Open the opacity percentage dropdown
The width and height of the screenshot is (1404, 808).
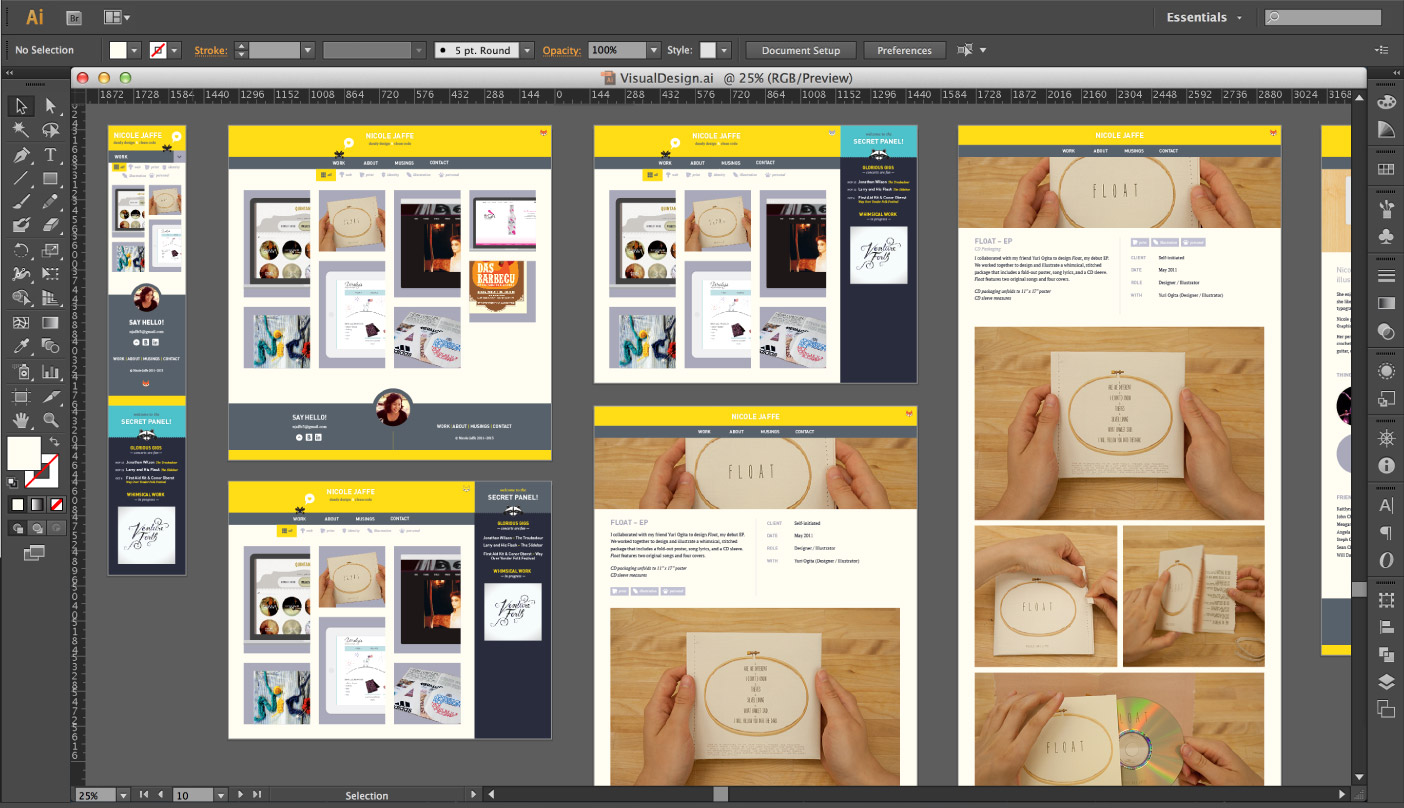[654, 50]
